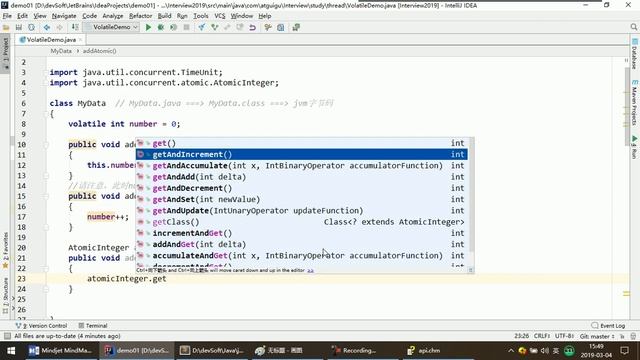Open Settings wrench icon in toolbar
This screenshot has width=640, height=360.
268,27
